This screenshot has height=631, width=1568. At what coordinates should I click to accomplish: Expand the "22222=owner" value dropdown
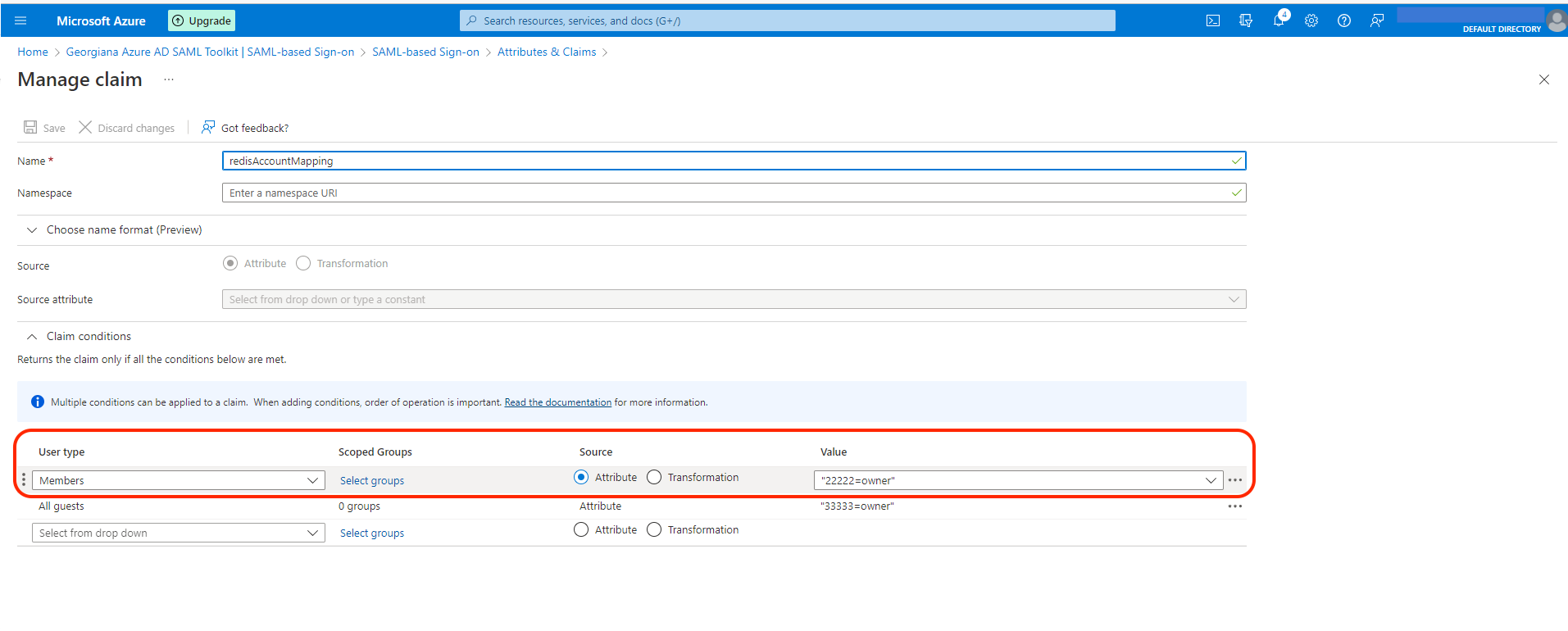(1211, 480)
